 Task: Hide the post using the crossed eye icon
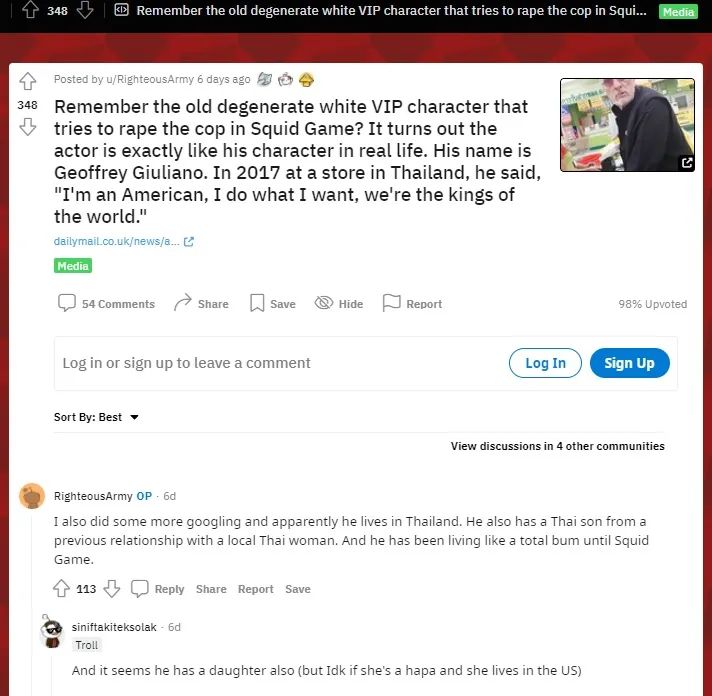[x=339, y=303]
